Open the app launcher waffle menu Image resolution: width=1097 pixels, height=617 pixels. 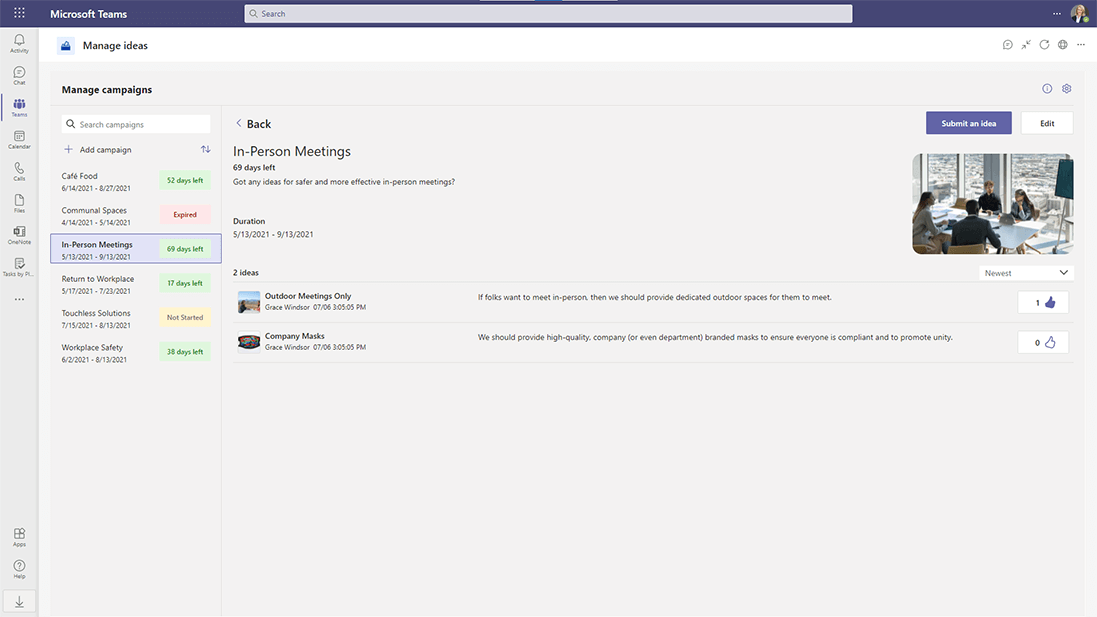point(19,13)
